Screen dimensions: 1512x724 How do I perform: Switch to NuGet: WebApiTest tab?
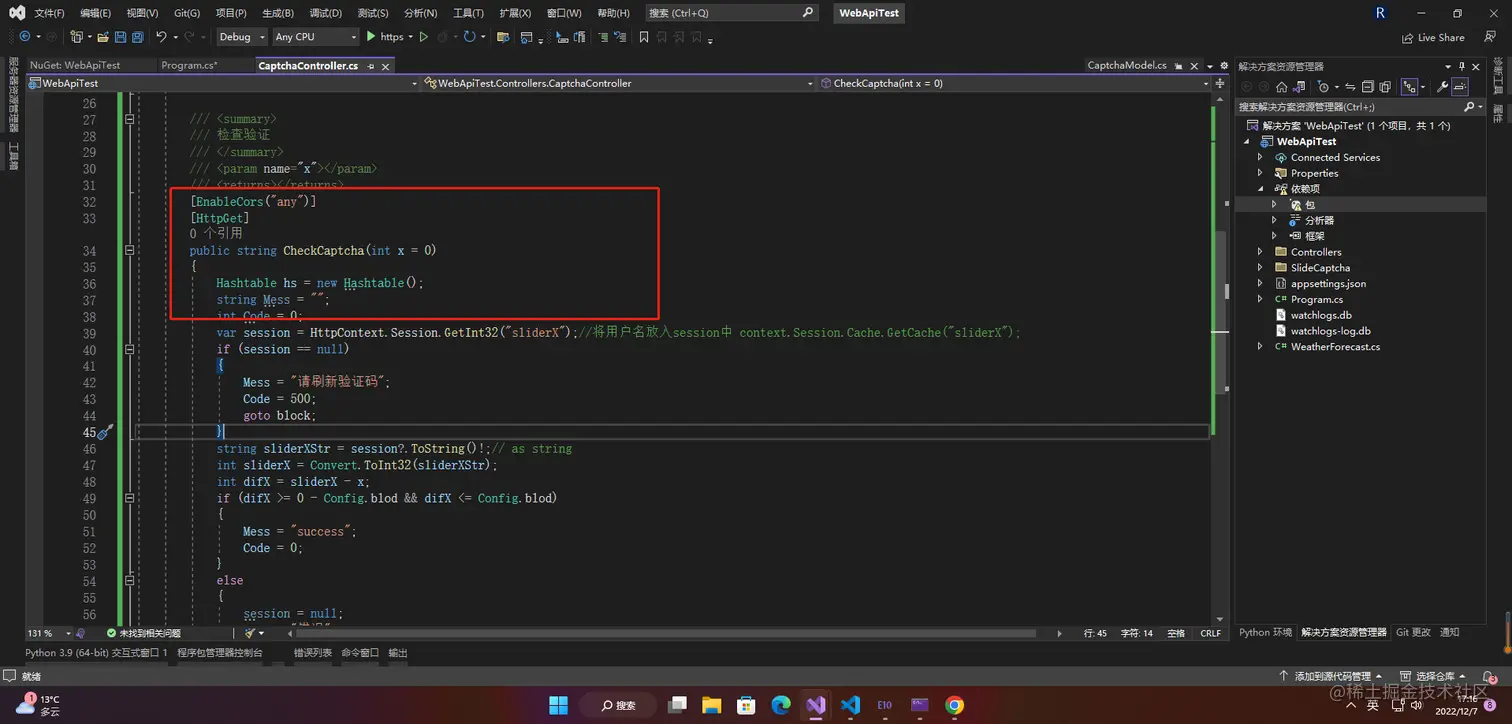click(x=75, y=65)
